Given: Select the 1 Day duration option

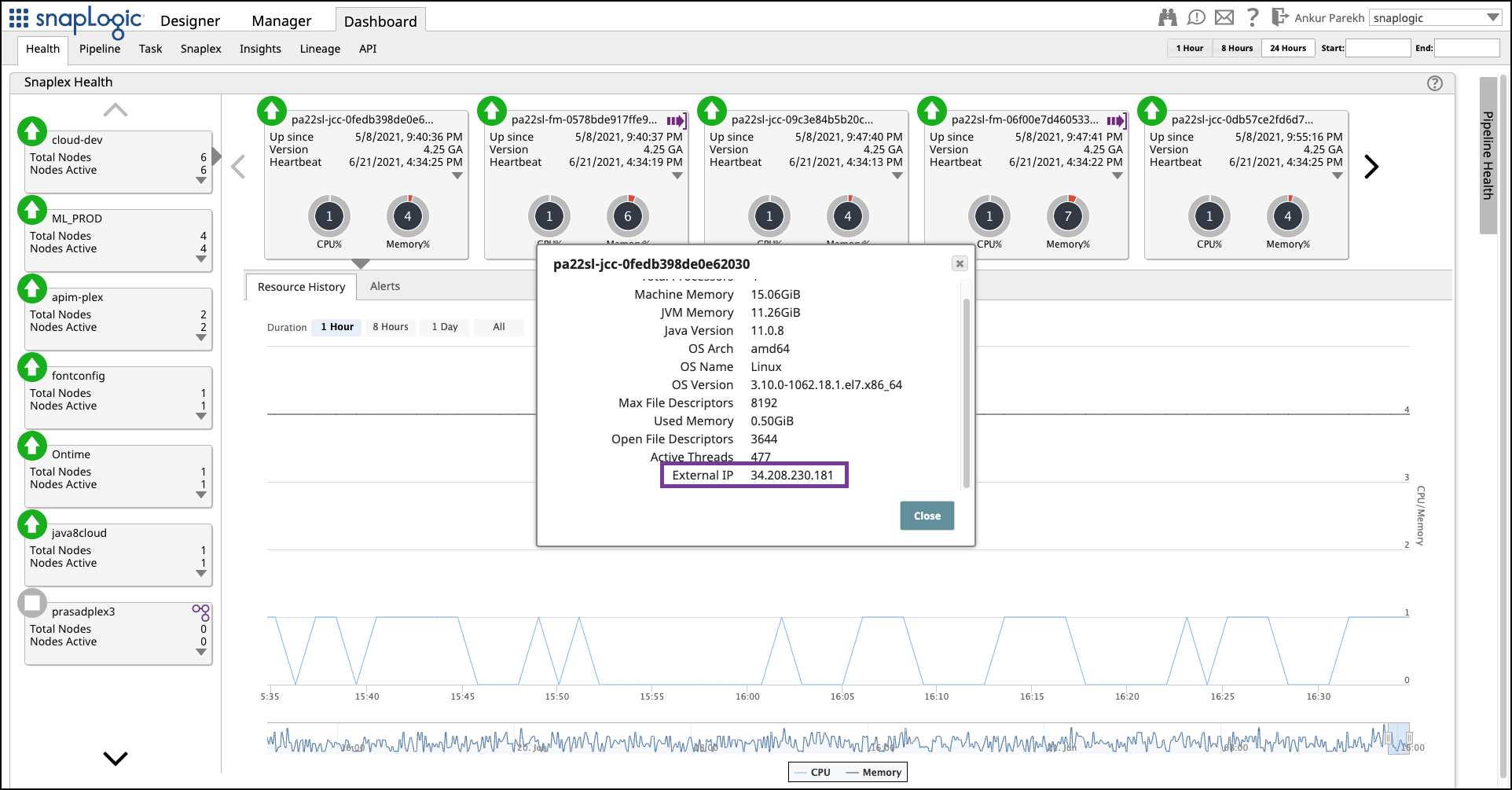Looking at the screenshot, I should click(445, 327).
